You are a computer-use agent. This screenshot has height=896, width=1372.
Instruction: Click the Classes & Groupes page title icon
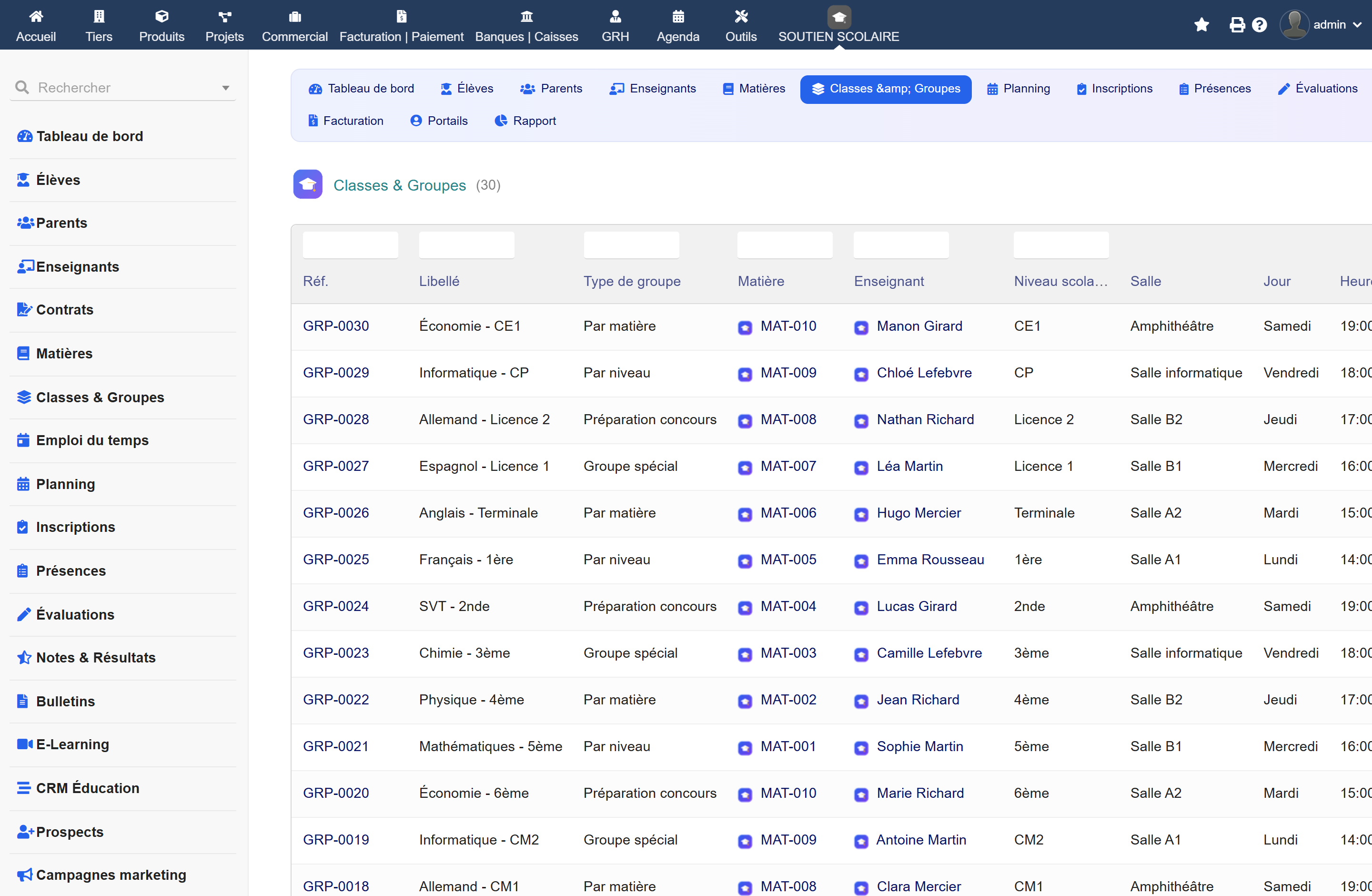[x=308, y=184]
